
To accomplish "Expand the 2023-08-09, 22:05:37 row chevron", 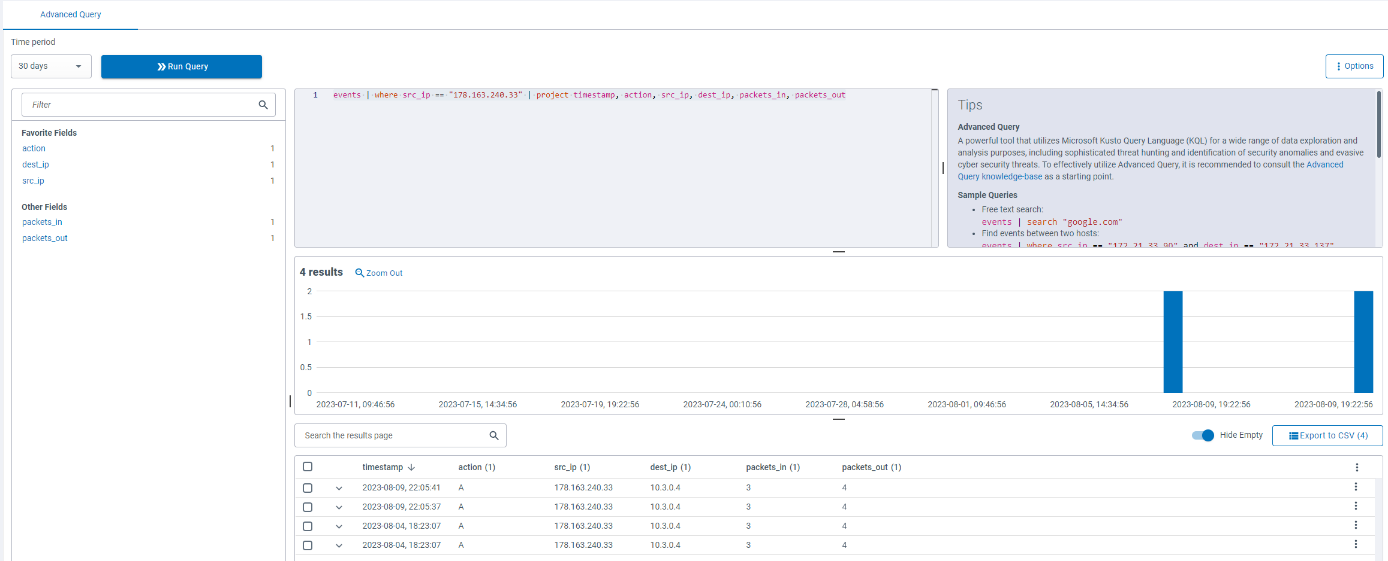I will [339, 507].
